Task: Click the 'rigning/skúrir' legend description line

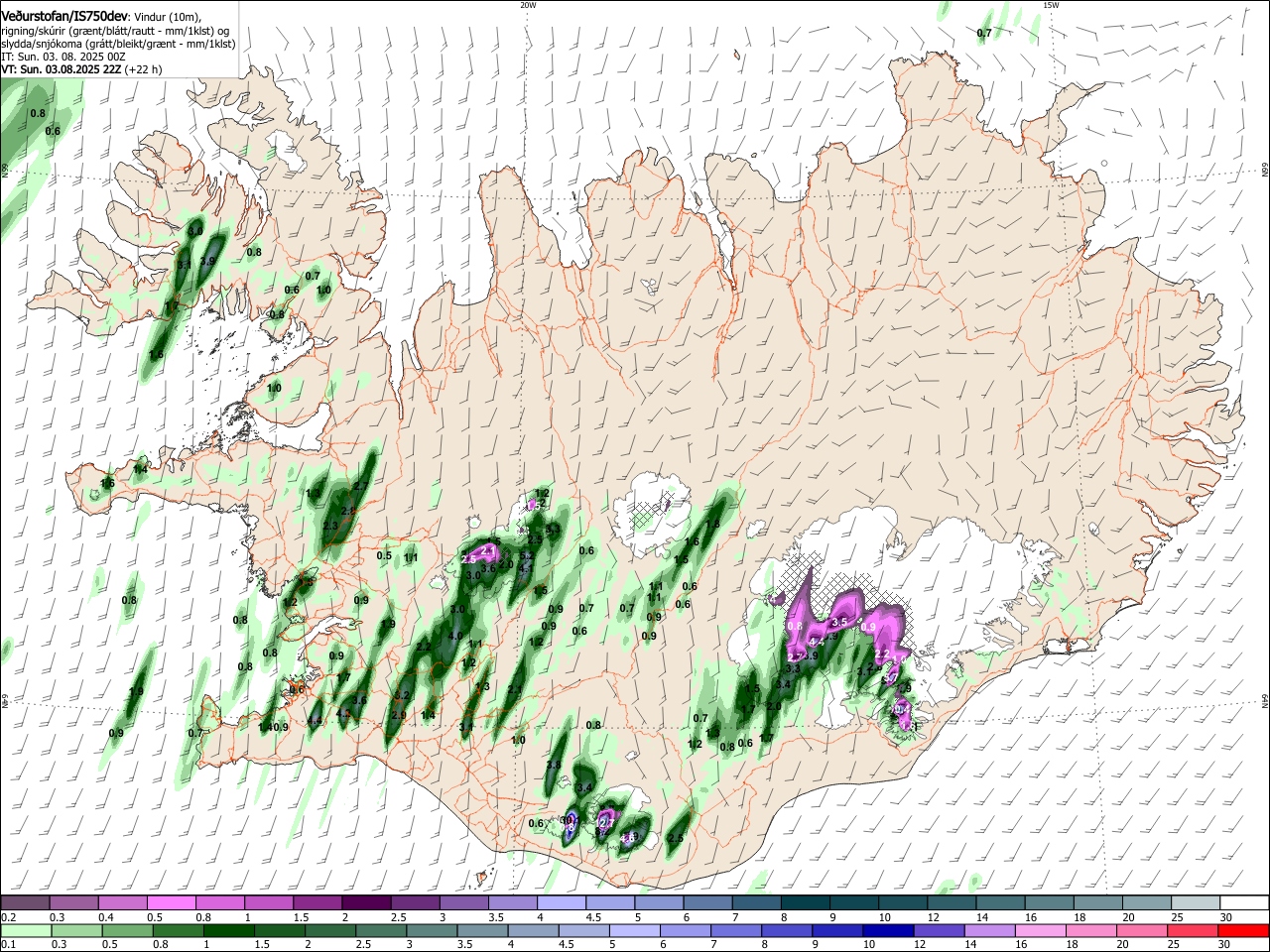Action: tap(114, 31)
